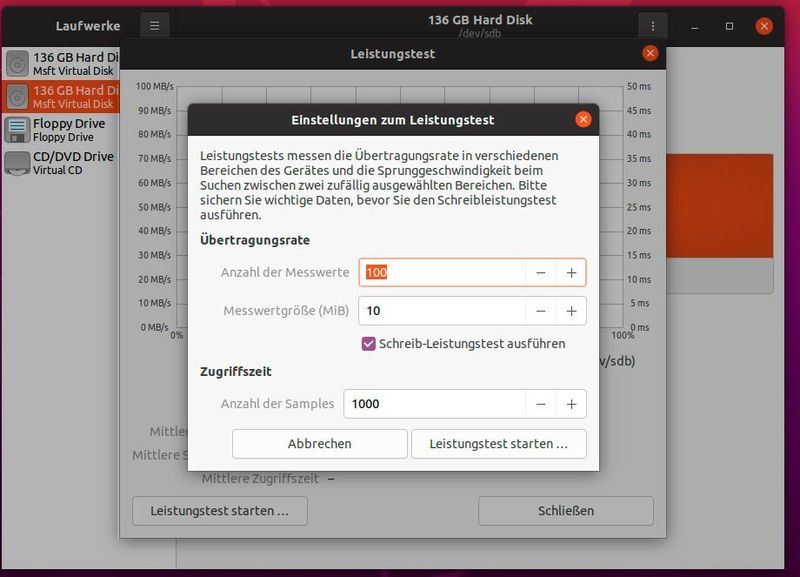The height and width of the screenshot is (577, 800).
Task: Decrease Anzahl der Messwerte with minus button
Action: click(x=541, y=271)
